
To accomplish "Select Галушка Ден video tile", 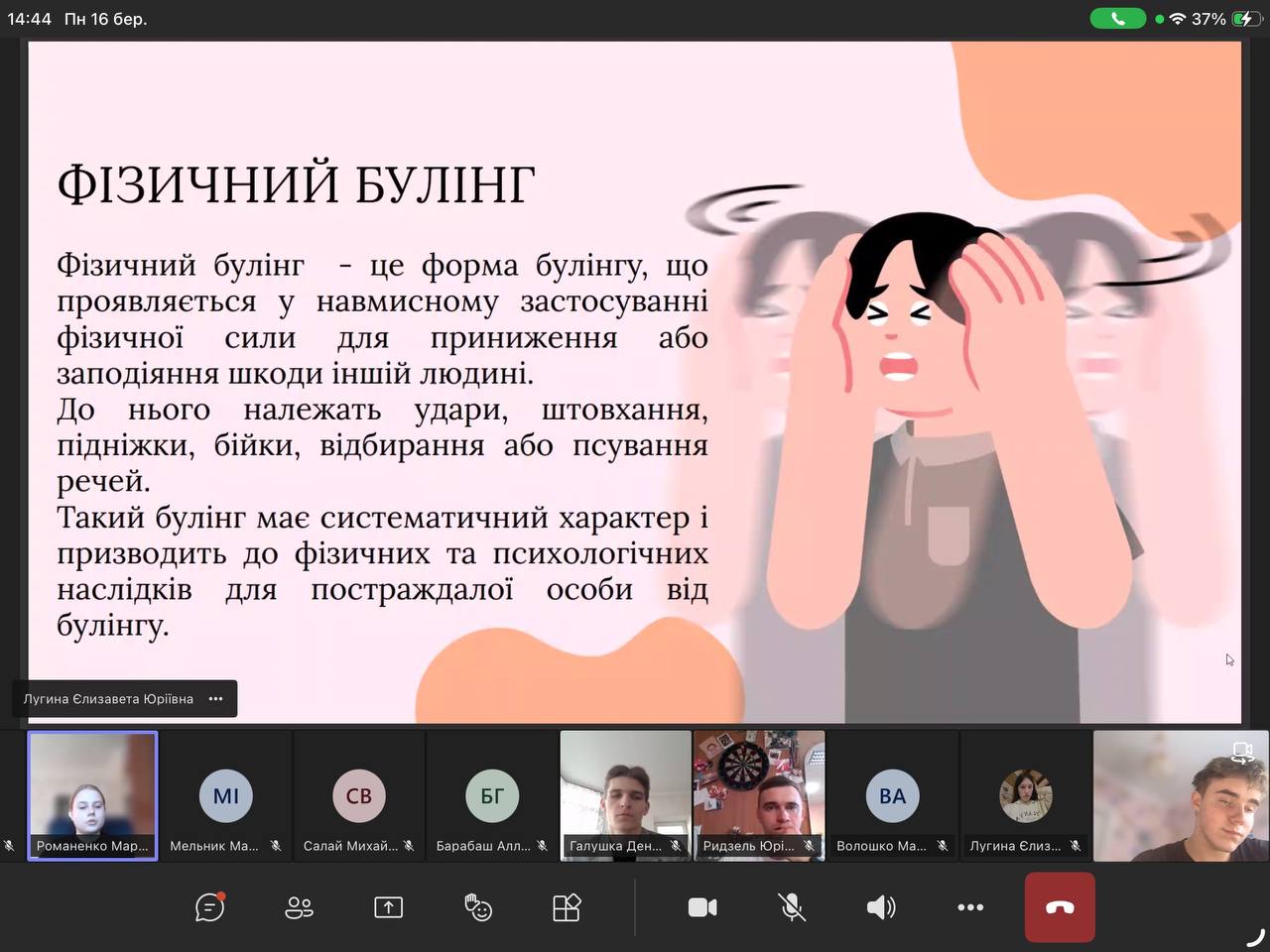I will pyautogui.click(x=625, y=795).
